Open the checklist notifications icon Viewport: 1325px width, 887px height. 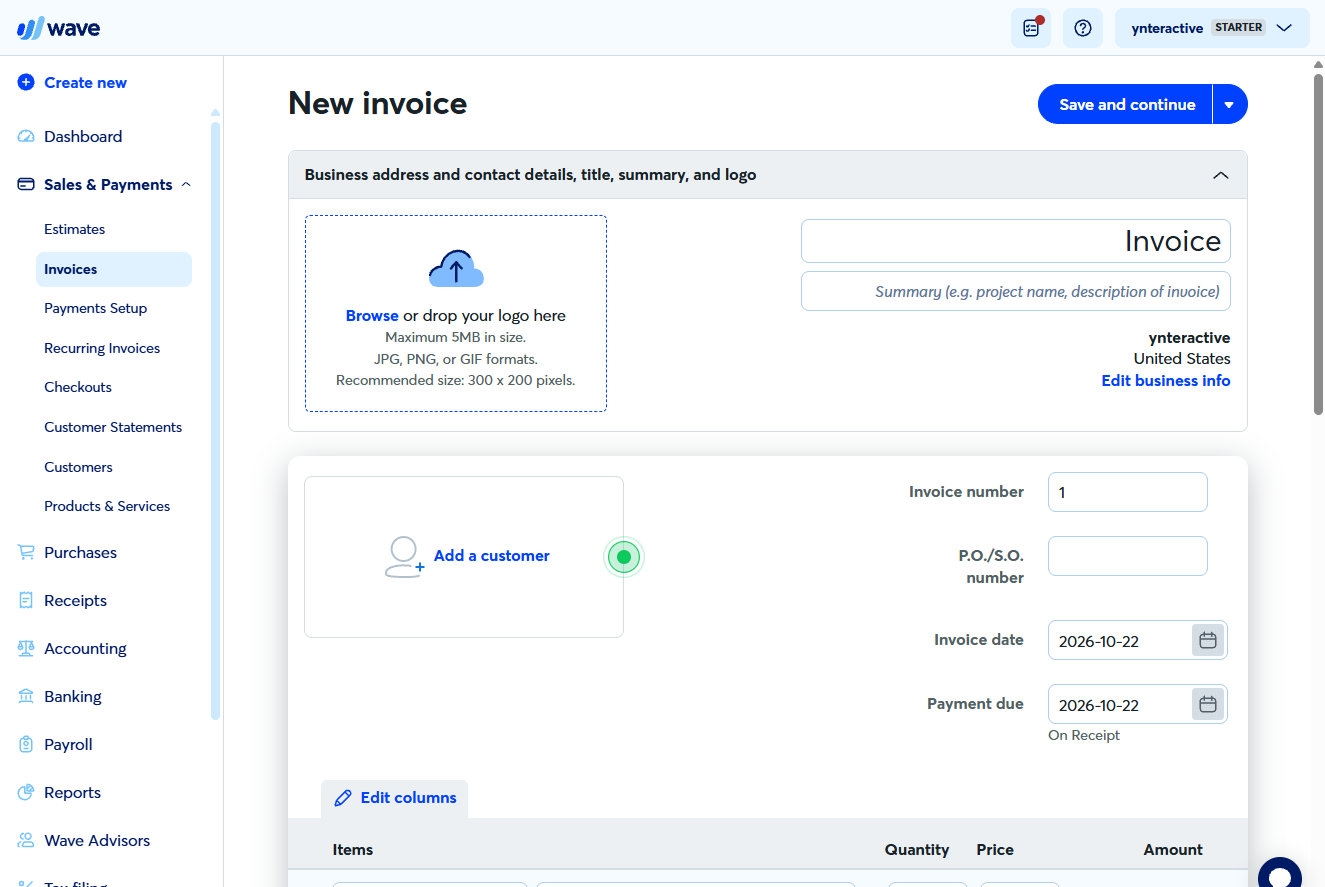pos(1031,28)
